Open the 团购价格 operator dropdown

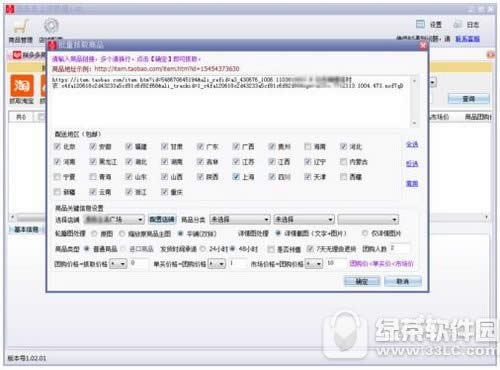118,264
